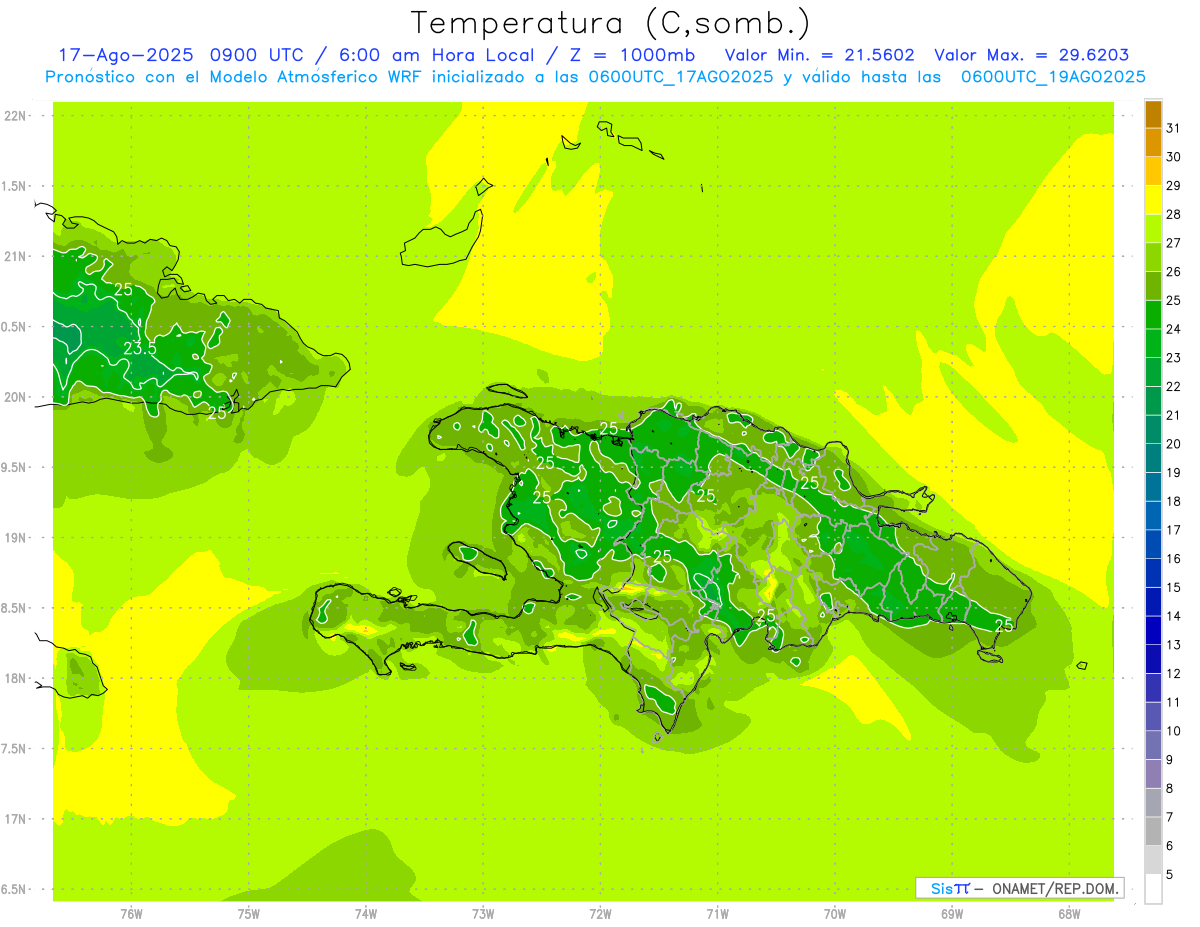Viewport: 1200px width, 927px height.
Task: Click the legend value '10'
Action: tap(1174, 731)
